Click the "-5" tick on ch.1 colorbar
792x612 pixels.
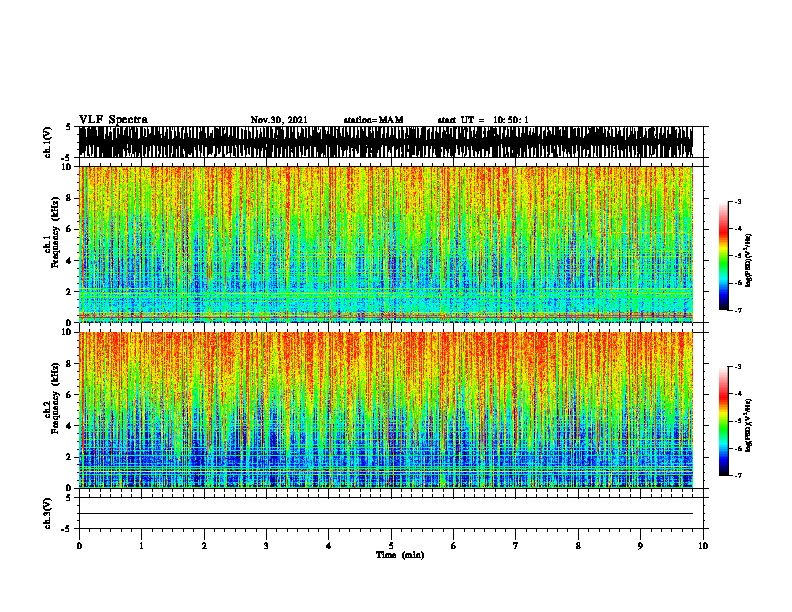737,256
